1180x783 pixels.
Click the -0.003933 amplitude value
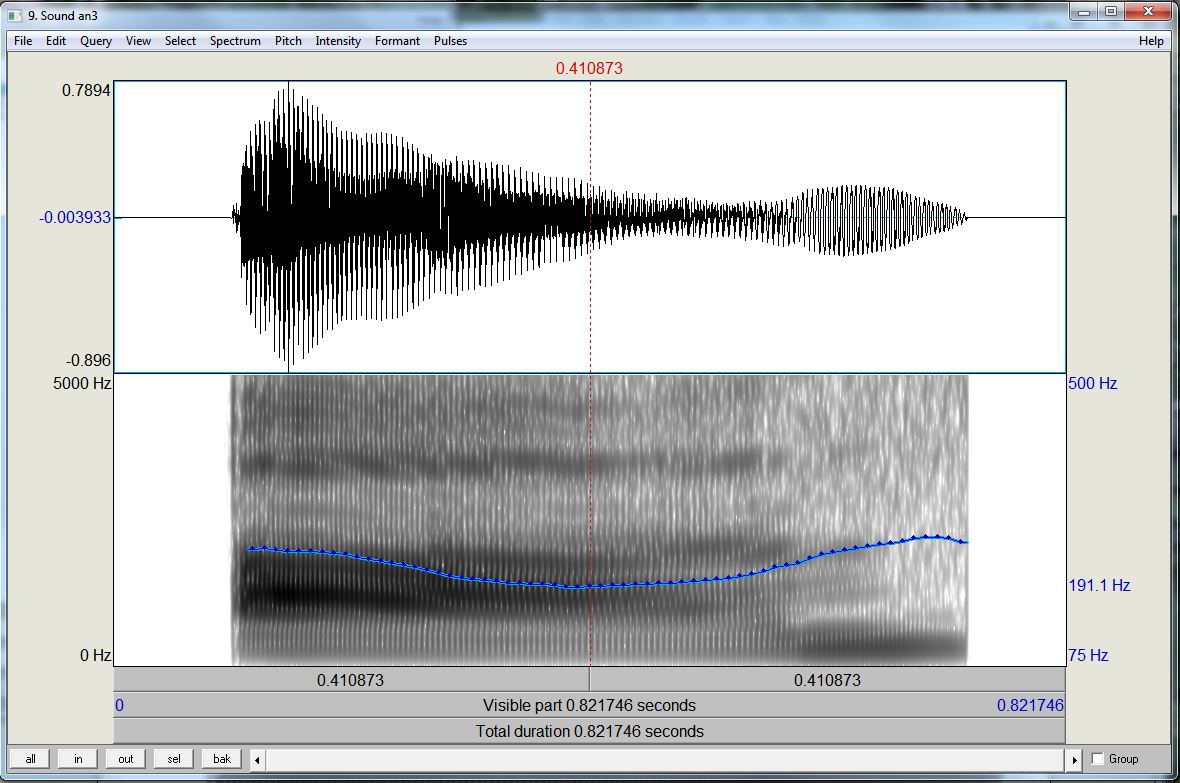click(75, 218)
